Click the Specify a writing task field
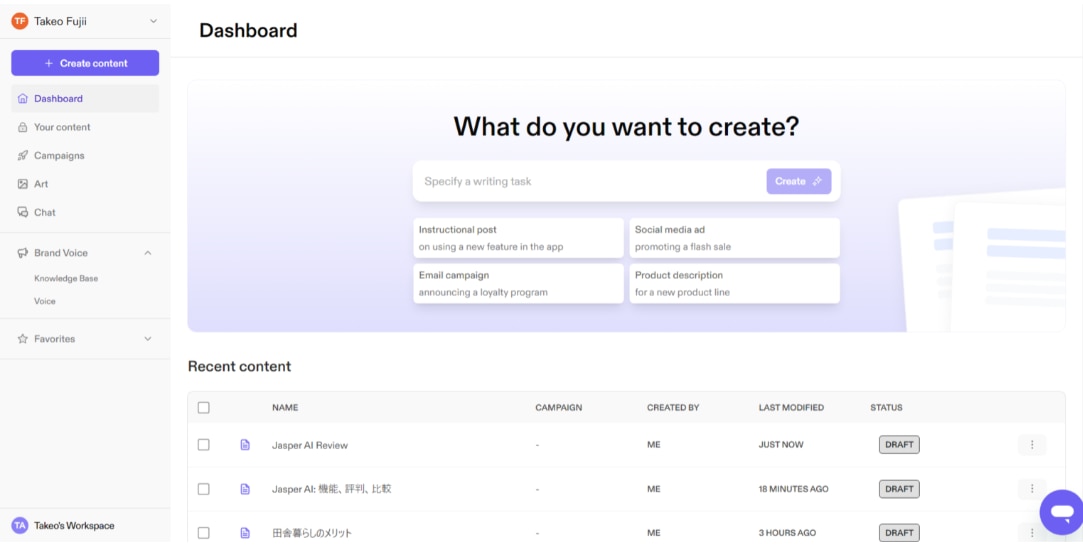1083x558 pixels. (592, 182)
